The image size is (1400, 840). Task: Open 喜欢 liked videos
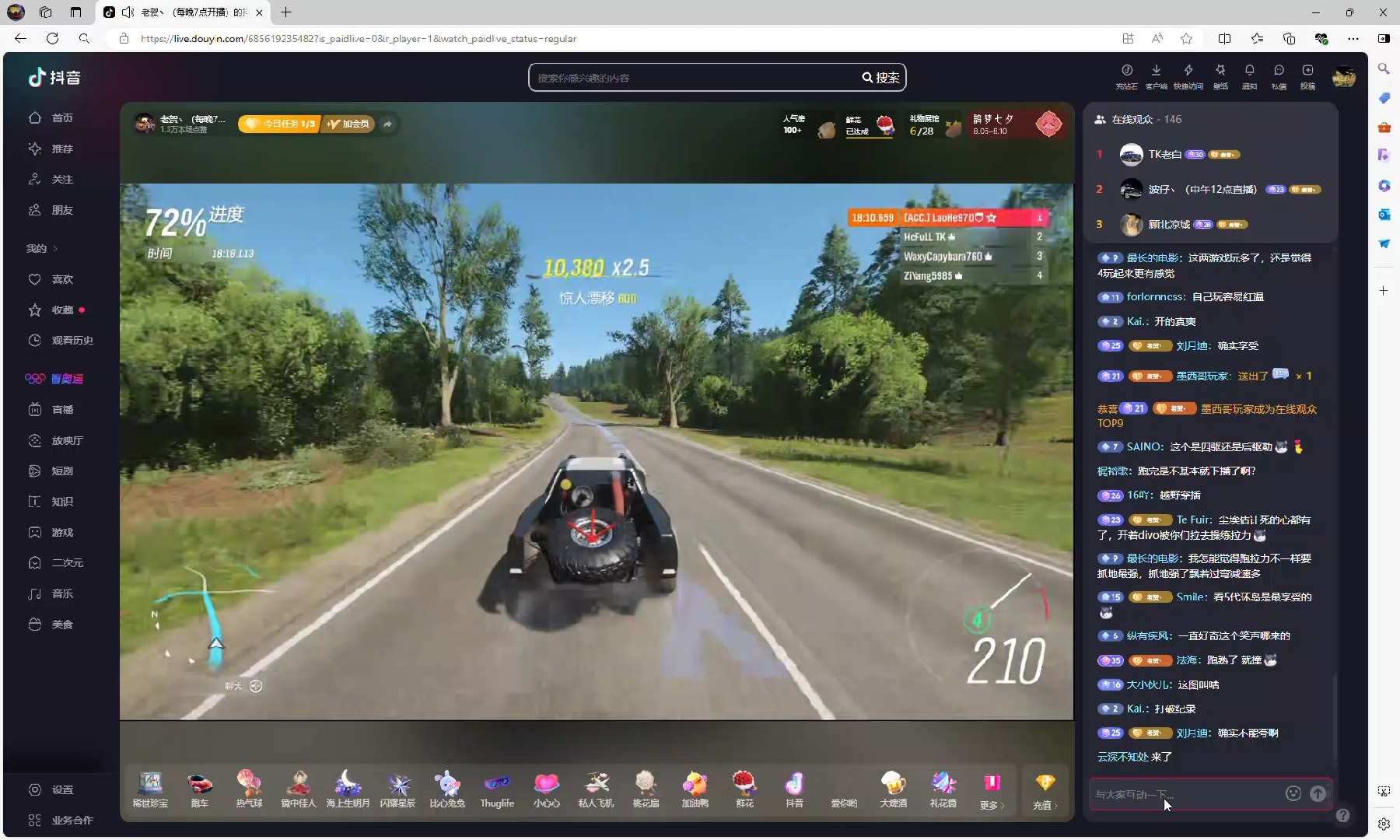[51, 279]
